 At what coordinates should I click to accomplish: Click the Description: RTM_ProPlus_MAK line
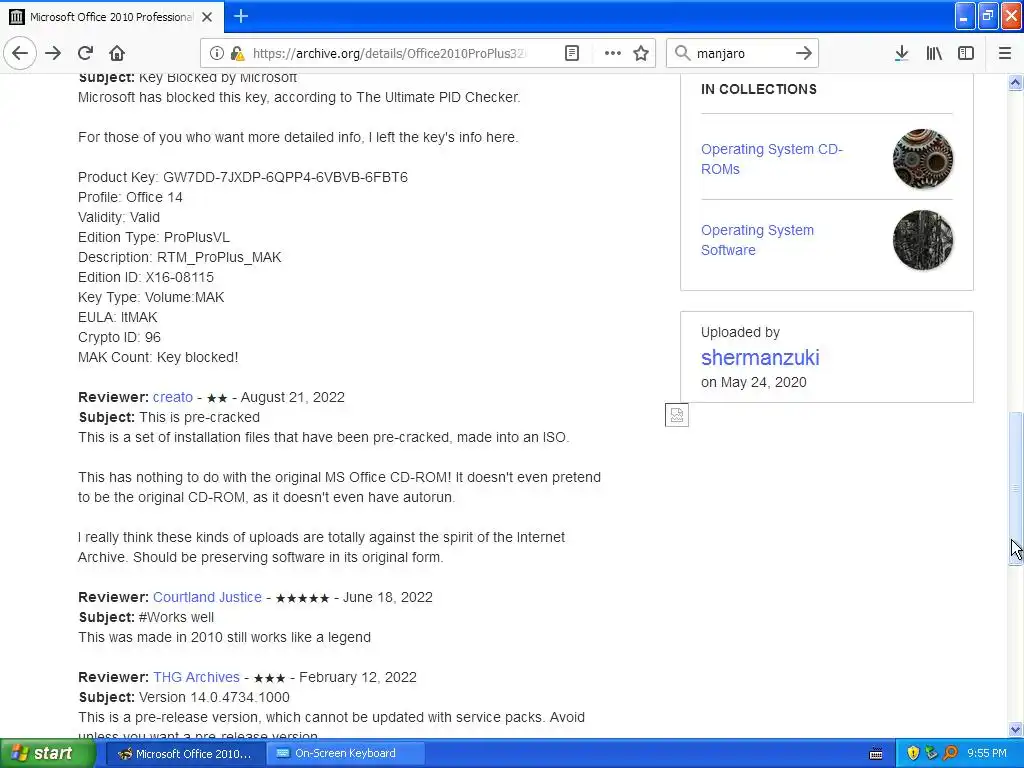coord(180,257)
